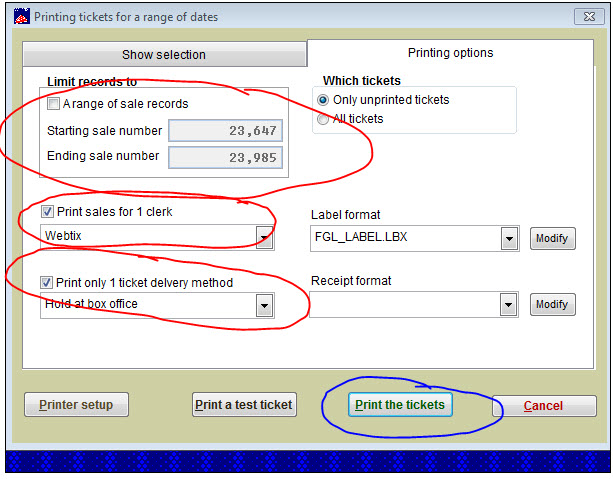Open Printer setup
Viewport: 613px width, 479px height.
coord(76,405)
